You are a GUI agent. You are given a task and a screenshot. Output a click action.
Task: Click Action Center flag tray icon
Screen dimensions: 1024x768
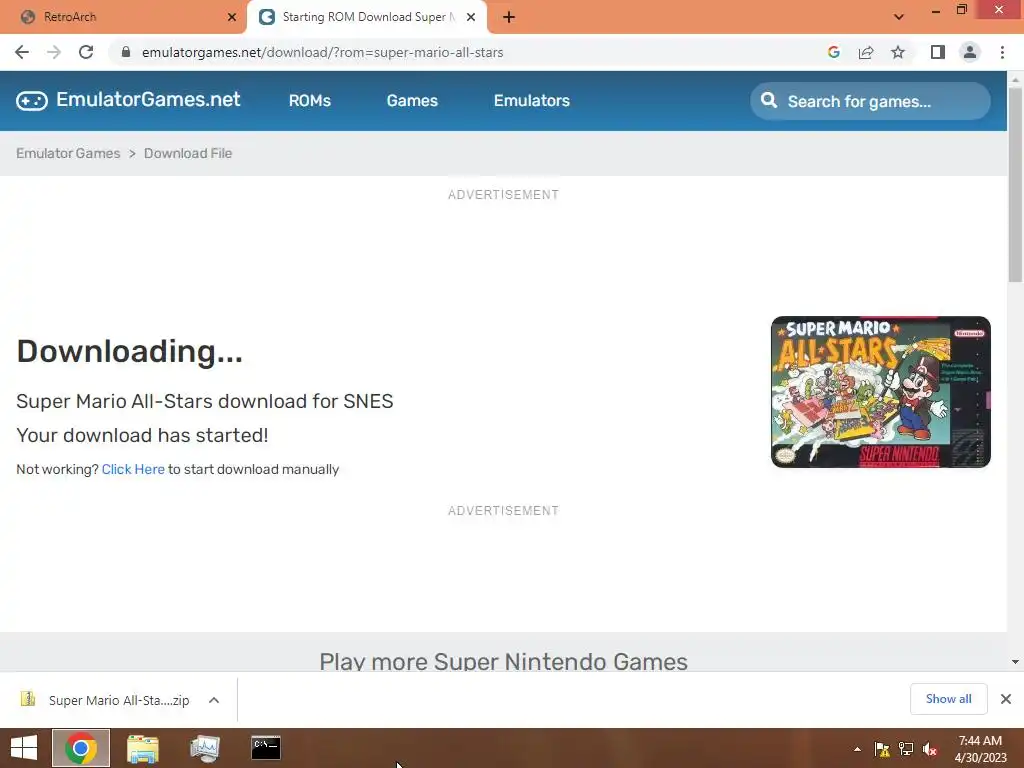pyautogui.click(x=882, y=749)
